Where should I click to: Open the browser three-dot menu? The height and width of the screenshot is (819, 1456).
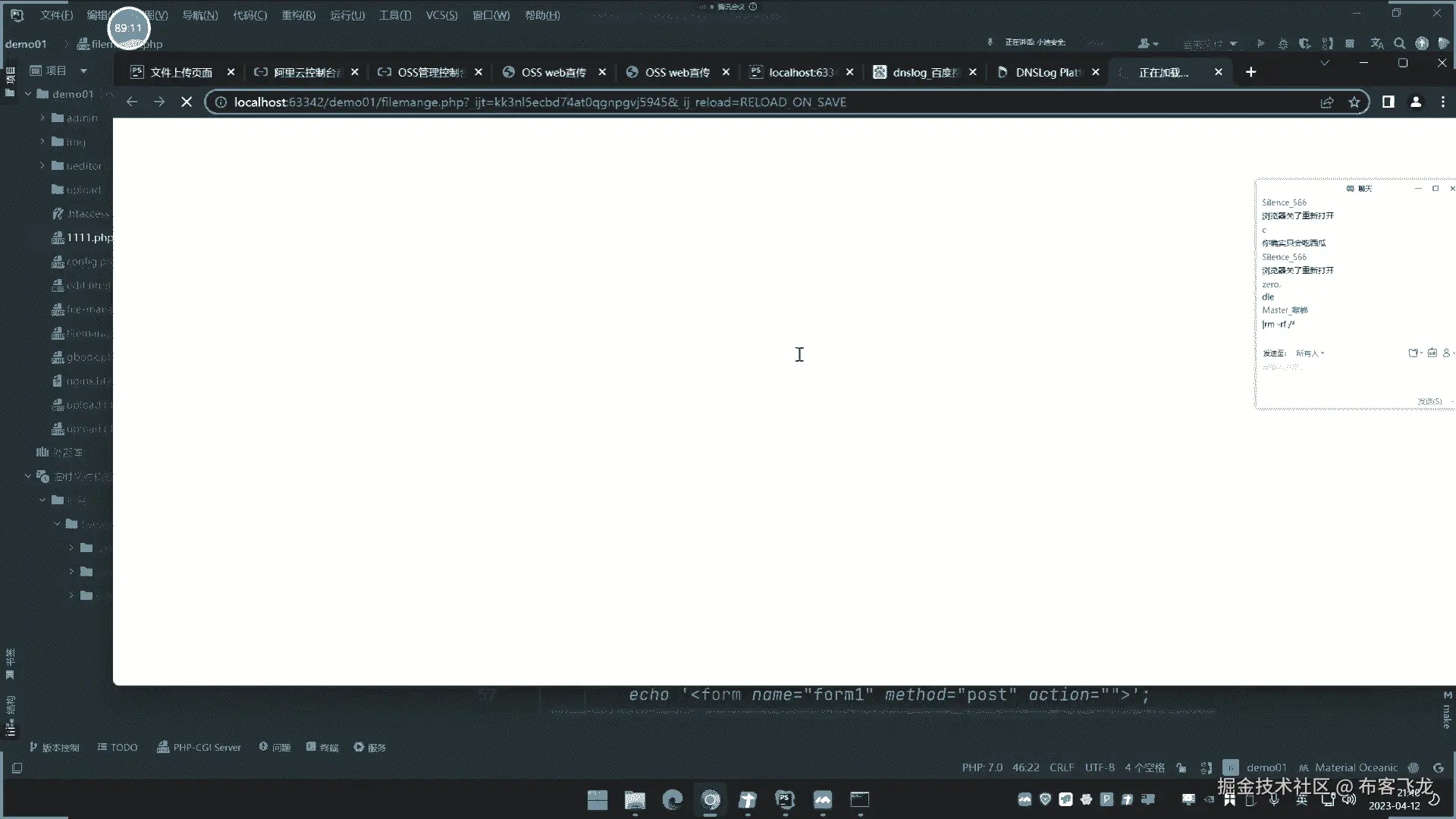pyautogui.click(x=1443, y=102)
